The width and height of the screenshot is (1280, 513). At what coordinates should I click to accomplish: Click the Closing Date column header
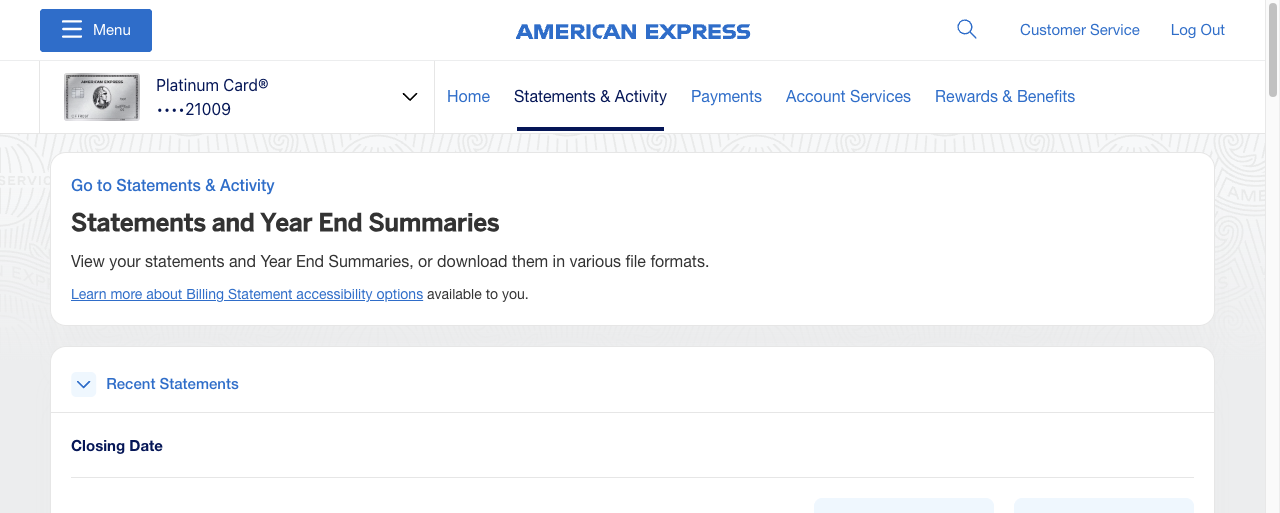pyautogui.click(x=117, y=446)
